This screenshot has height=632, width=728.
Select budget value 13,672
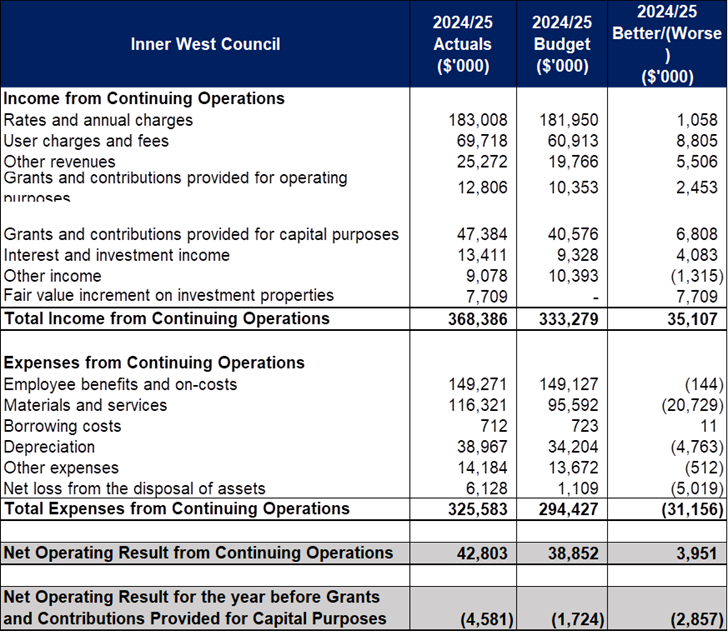click(x=573, y=468)
